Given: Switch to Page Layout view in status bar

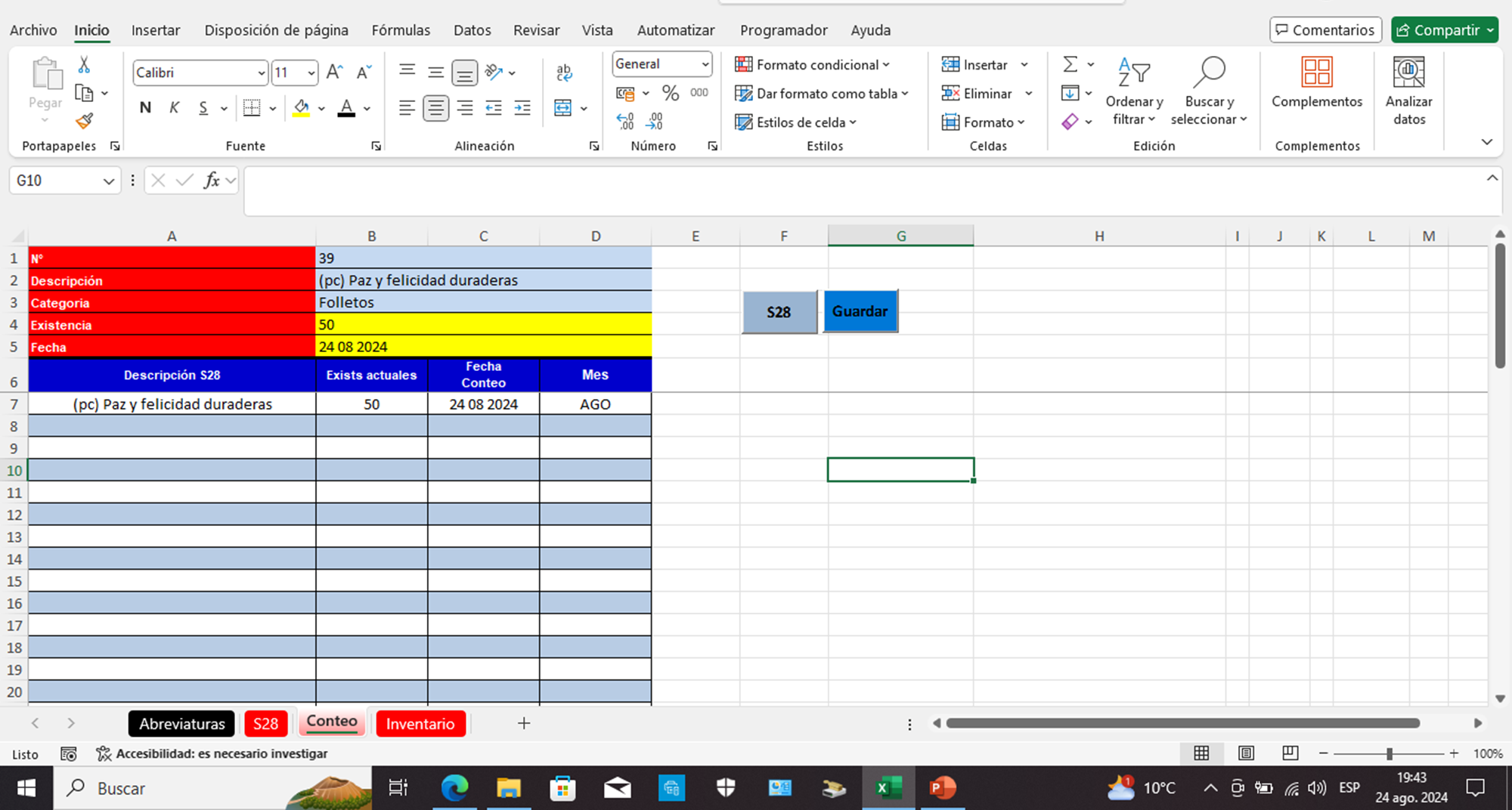Looking at the screenshot, I should click(x=1246, y=753).
